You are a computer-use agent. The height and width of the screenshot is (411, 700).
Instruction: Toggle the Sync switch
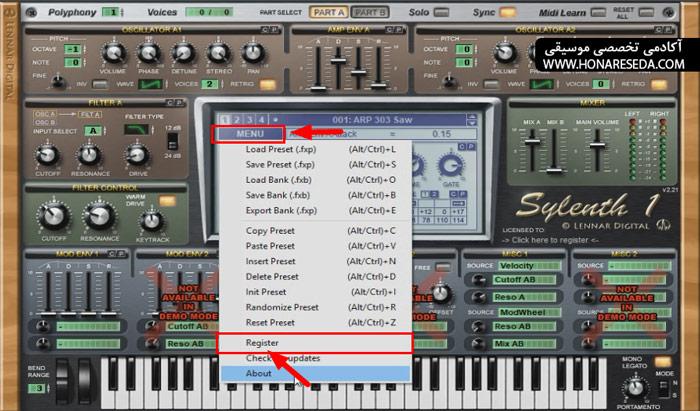tap(508, 12)
